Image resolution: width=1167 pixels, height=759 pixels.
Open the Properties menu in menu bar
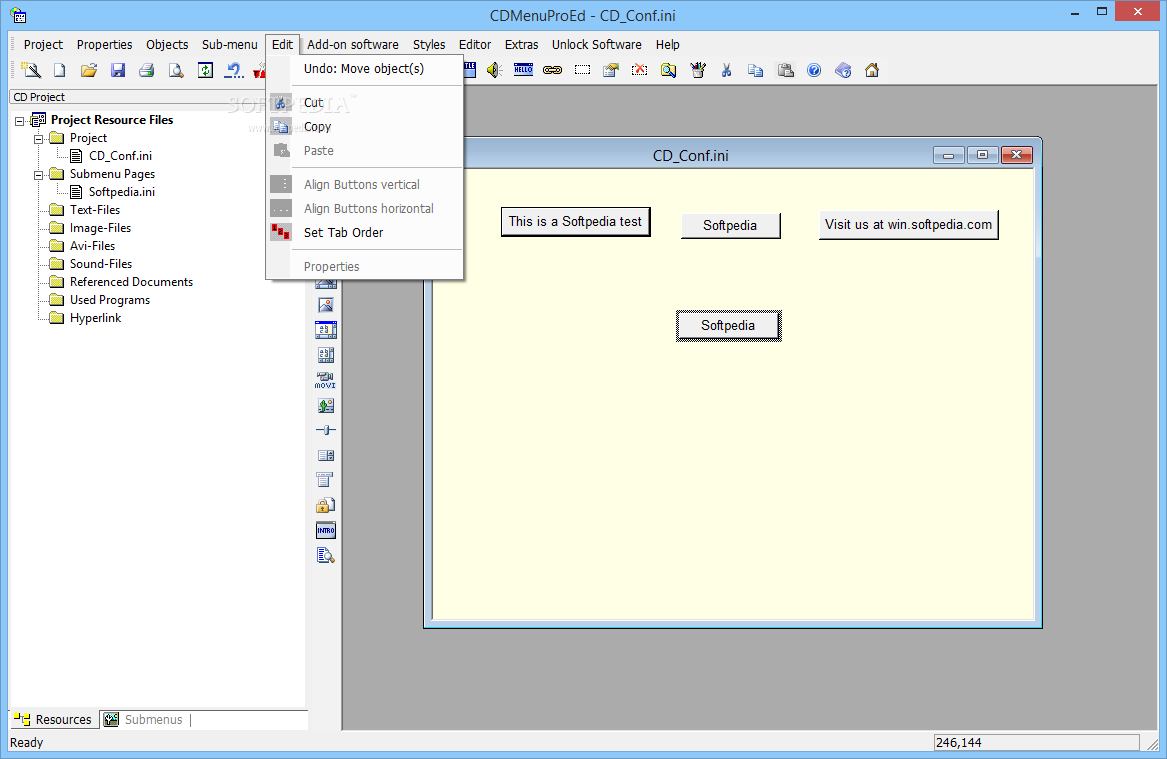(x=104, y=45)
